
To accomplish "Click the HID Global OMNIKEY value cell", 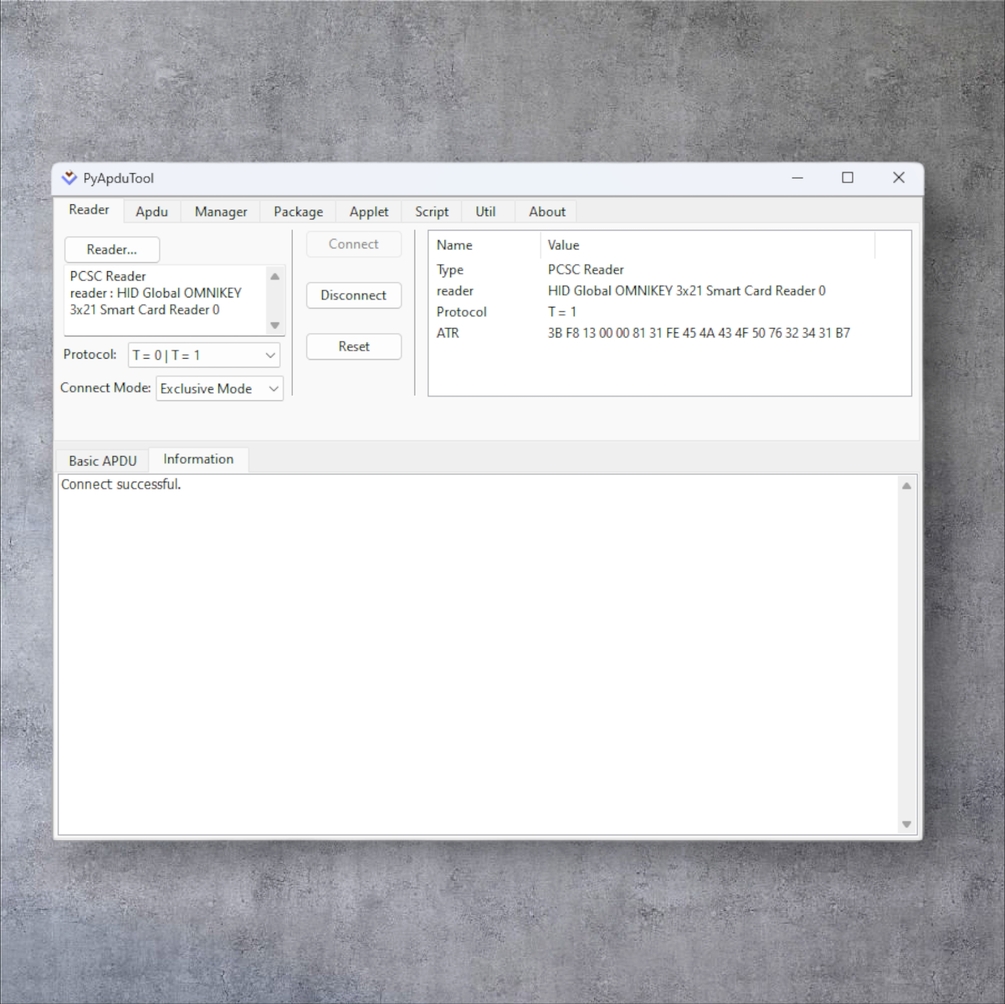I will coord(686,291).
